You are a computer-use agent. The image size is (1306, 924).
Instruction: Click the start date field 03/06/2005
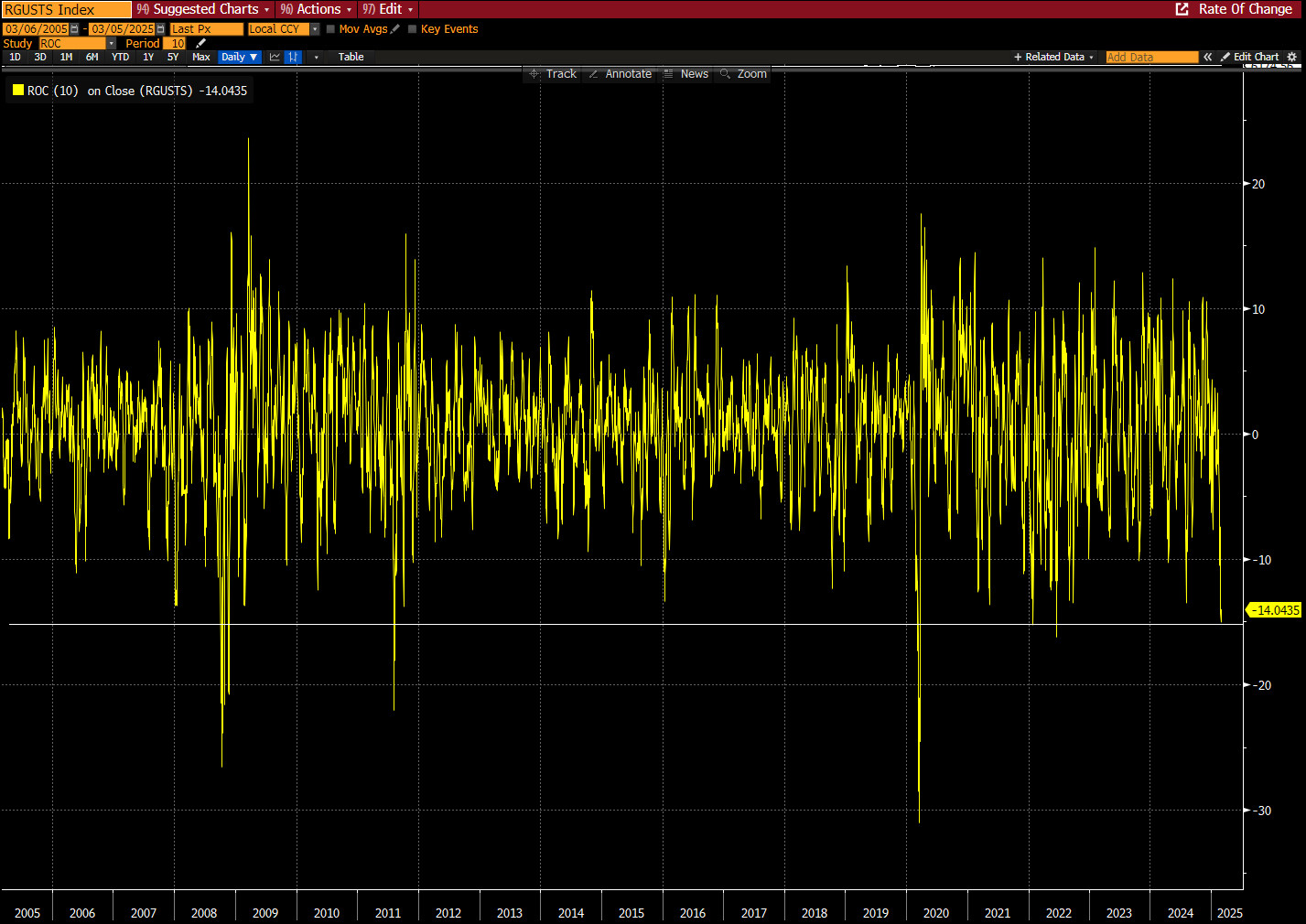pyautogui.click(x=37, y=29)
